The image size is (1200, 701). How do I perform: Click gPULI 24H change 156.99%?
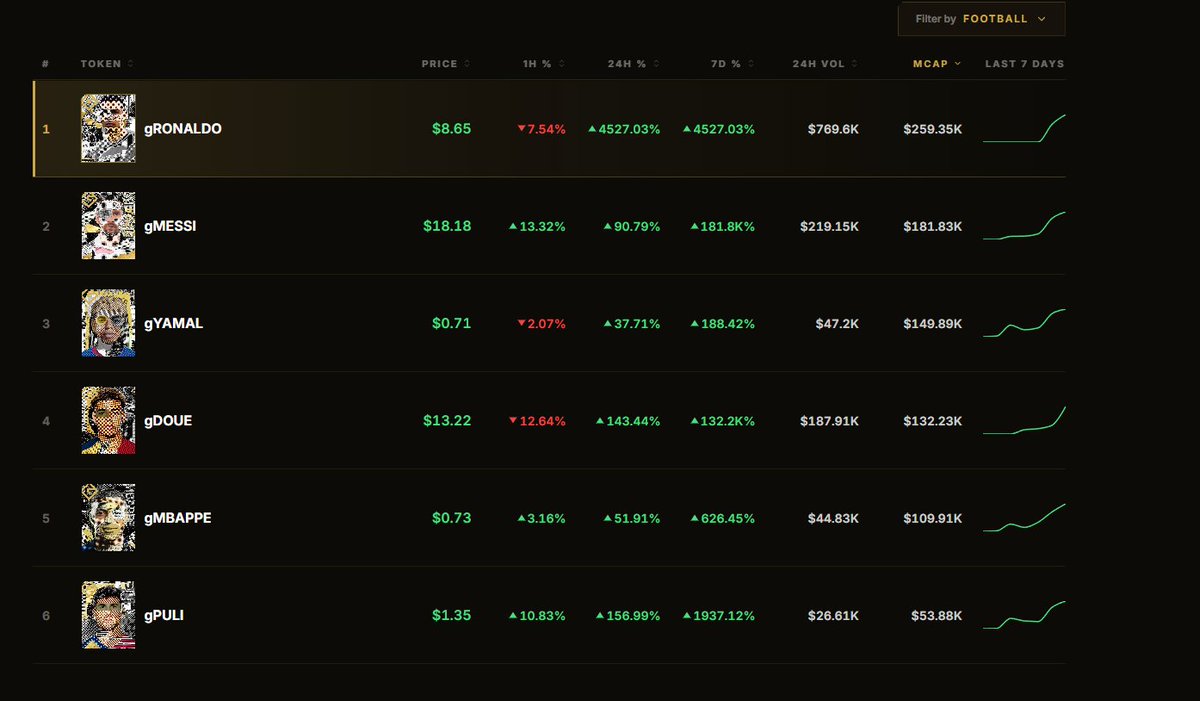pos(628,616)
